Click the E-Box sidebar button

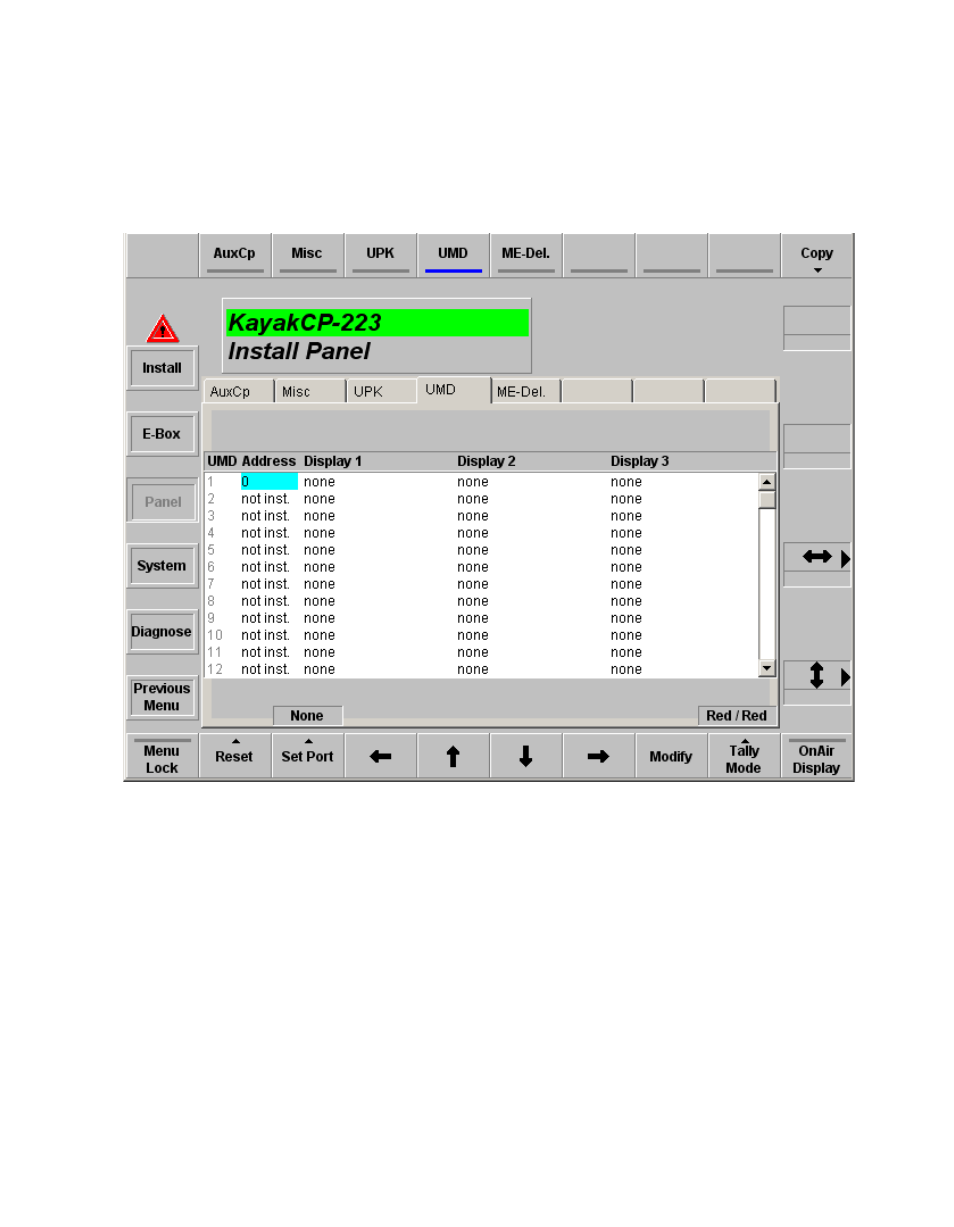coord(162,434)
